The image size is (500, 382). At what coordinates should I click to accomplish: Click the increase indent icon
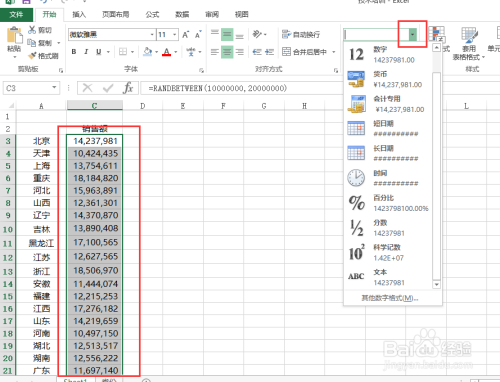pos(269,52)
